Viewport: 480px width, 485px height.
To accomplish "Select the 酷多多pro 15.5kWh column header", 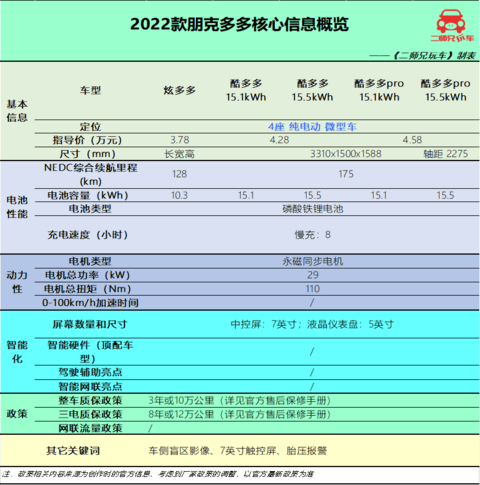I will coord(446,90).
